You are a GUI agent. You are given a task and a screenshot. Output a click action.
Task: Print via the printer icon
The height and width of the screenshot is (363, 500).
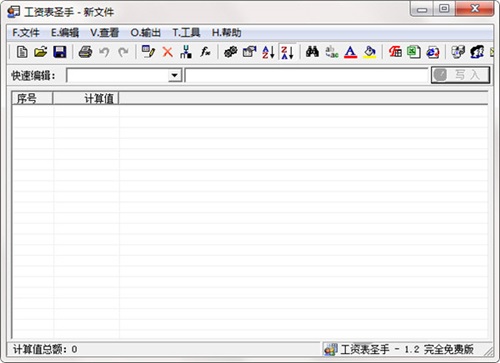(x=85, y=52)
